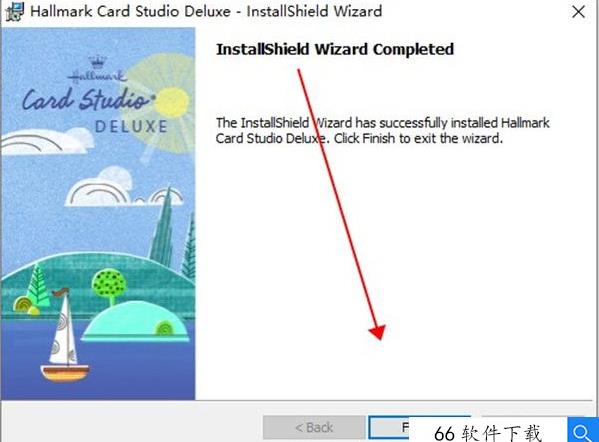Image resolution: width=599 pixels, height=442 pixels.
Task: Click the greyed-out Back button
Action: tap(314, 427)
